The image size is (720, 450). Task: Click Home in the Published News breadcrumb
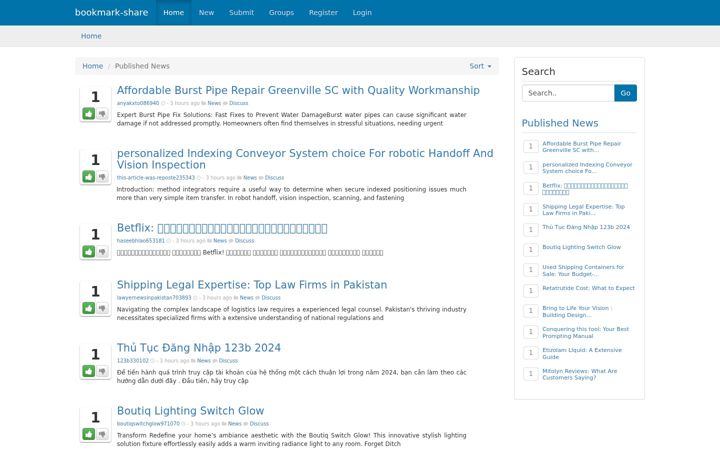[92, 66]
